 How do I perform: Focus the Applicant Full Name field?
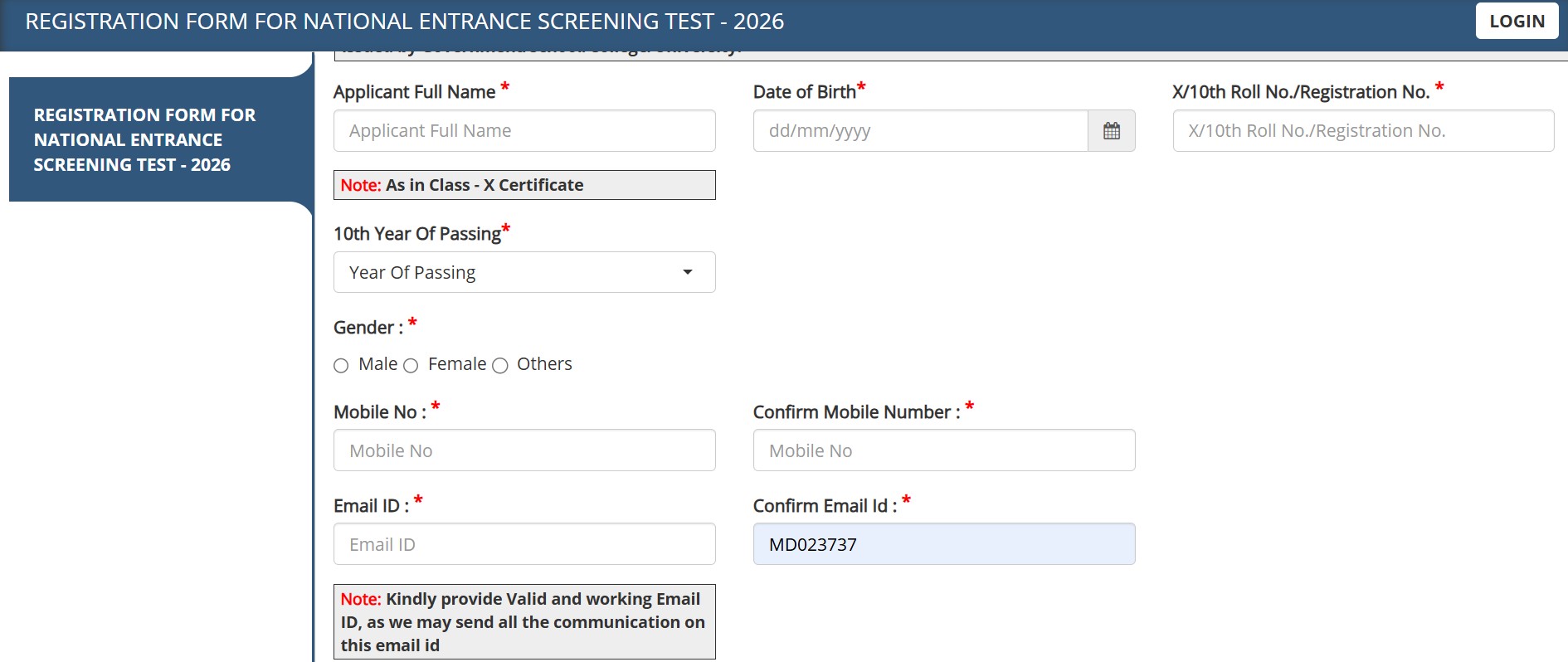[x=523, y=131]
